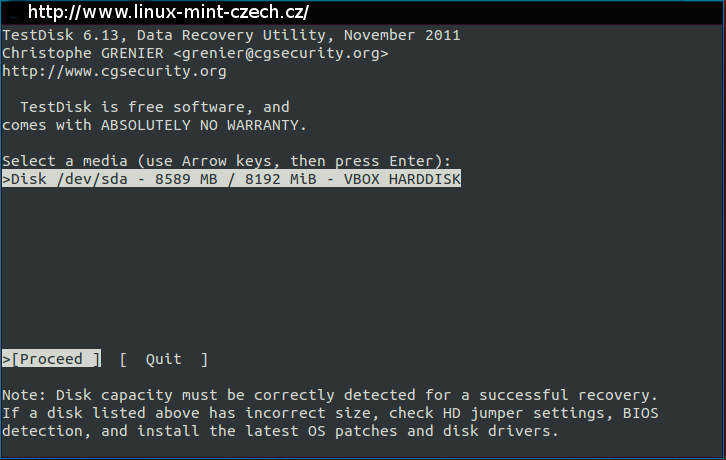The width and height of the screenshot is (726, 460).
Task: Click the 'Select a media' prompt line
Action: point(226,161)
